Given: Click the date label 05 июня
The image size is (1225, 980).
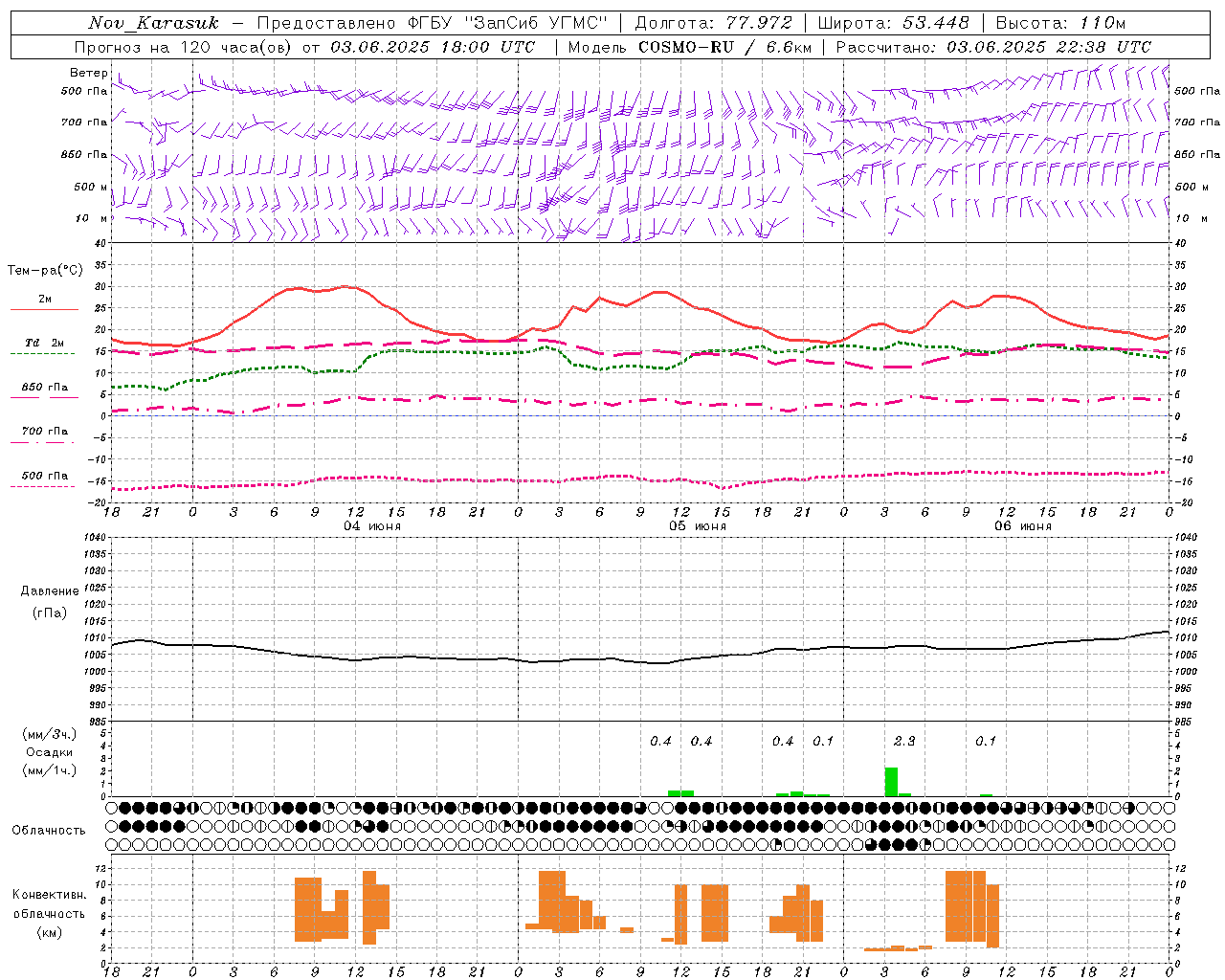Looking at the screenshot, I should click(x=698, y=526).
